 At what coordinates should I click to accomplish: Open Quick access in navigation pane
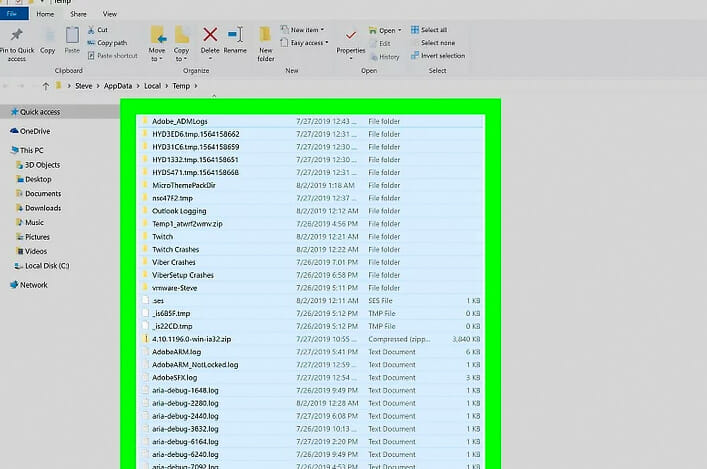[35, 112]
